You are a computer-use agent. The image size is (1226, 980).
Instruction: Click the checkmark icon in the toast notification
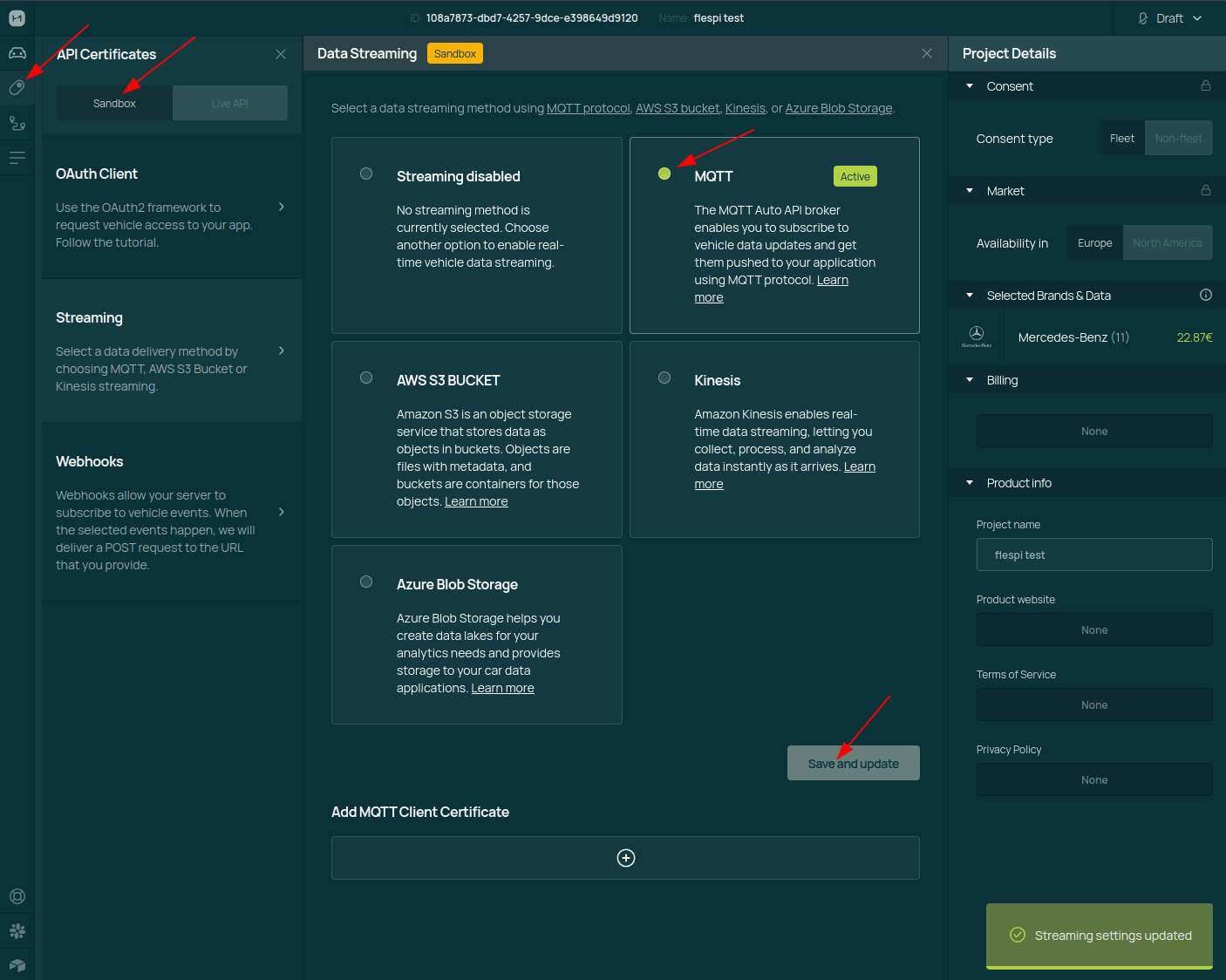(1018, 935)
